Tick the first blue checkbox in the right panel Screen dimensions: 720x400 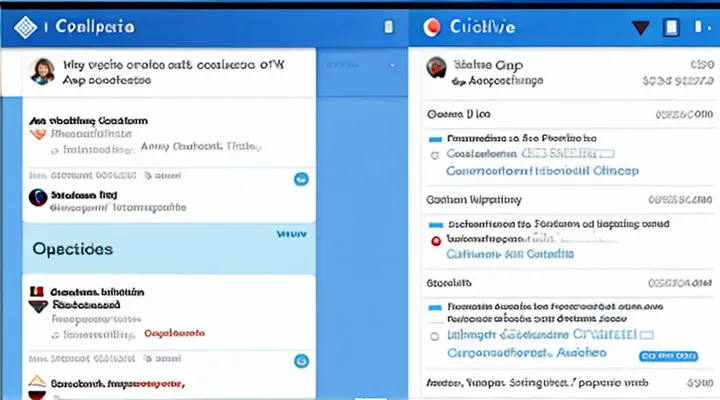tap(435, 139)
